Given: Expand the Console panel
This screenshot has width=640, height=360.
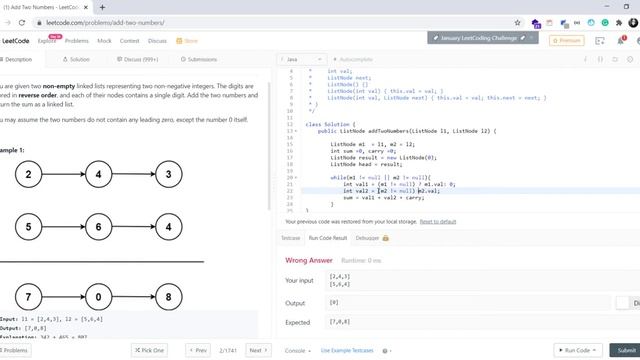Looking at the screenshot, I should pos(298,351).
